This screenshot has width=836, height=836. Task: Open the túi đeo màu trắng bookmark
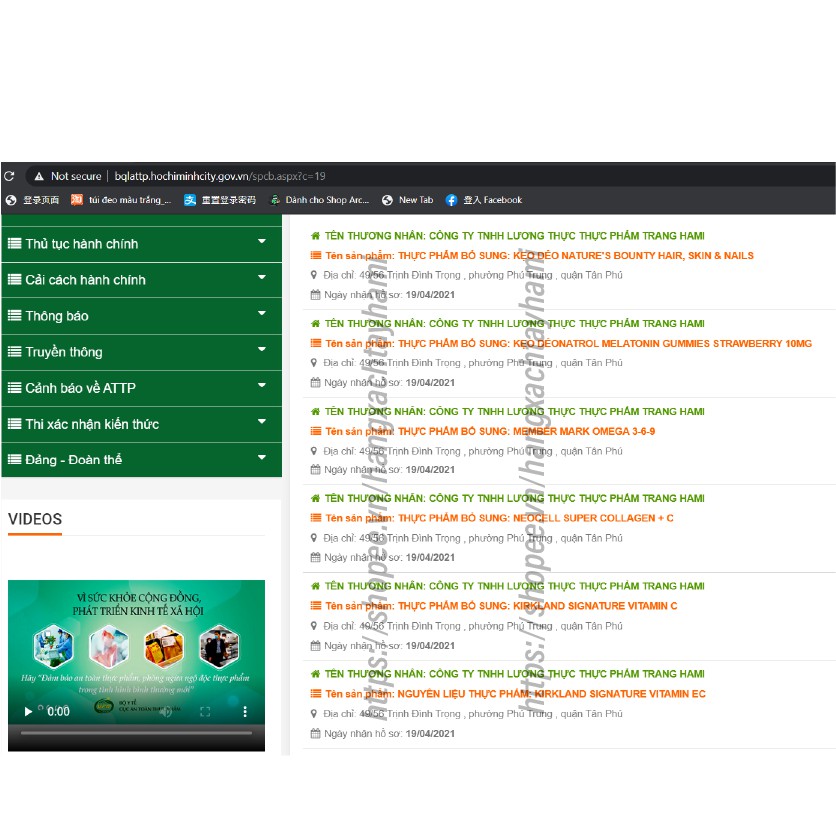(x=121, y=200)
